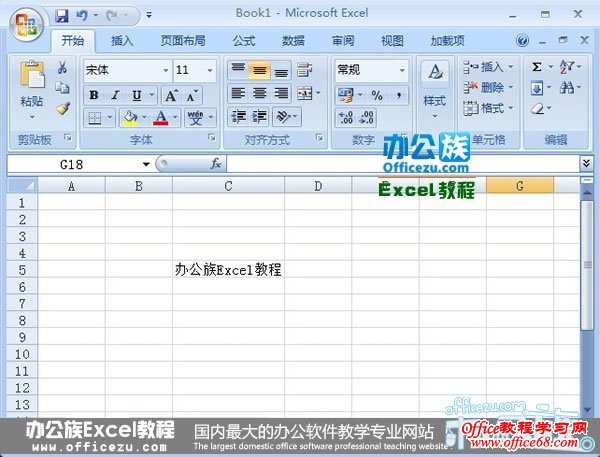Click the 格式 cells button
The width and height of the screenshot is (600, 457).
[x=488, y=108]
